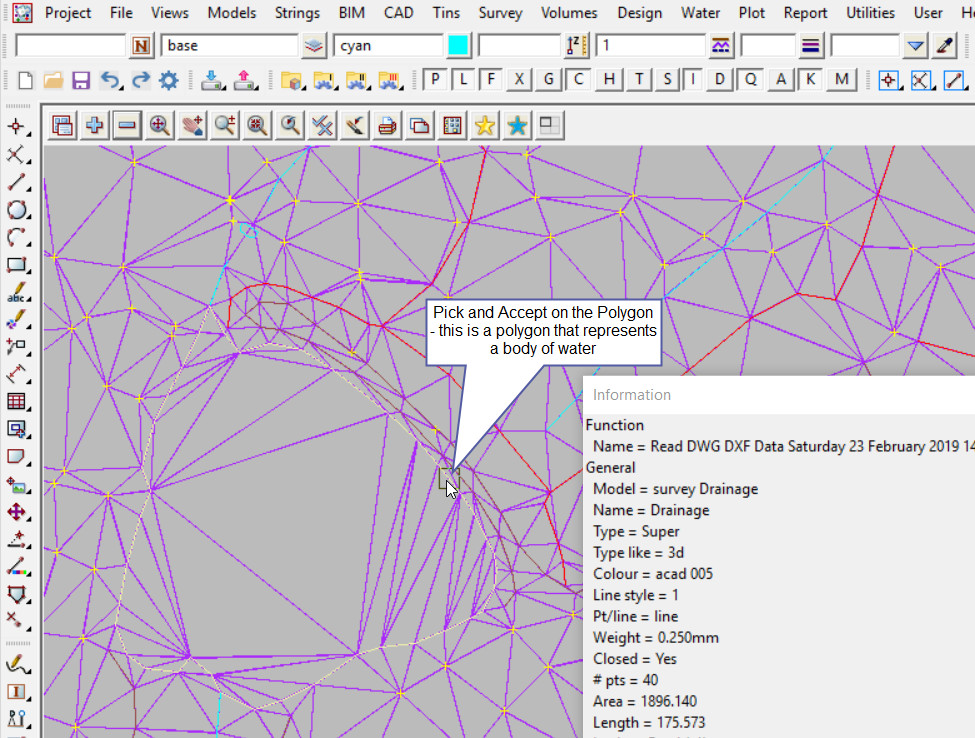Toggle the I snap button

[695, 81]
